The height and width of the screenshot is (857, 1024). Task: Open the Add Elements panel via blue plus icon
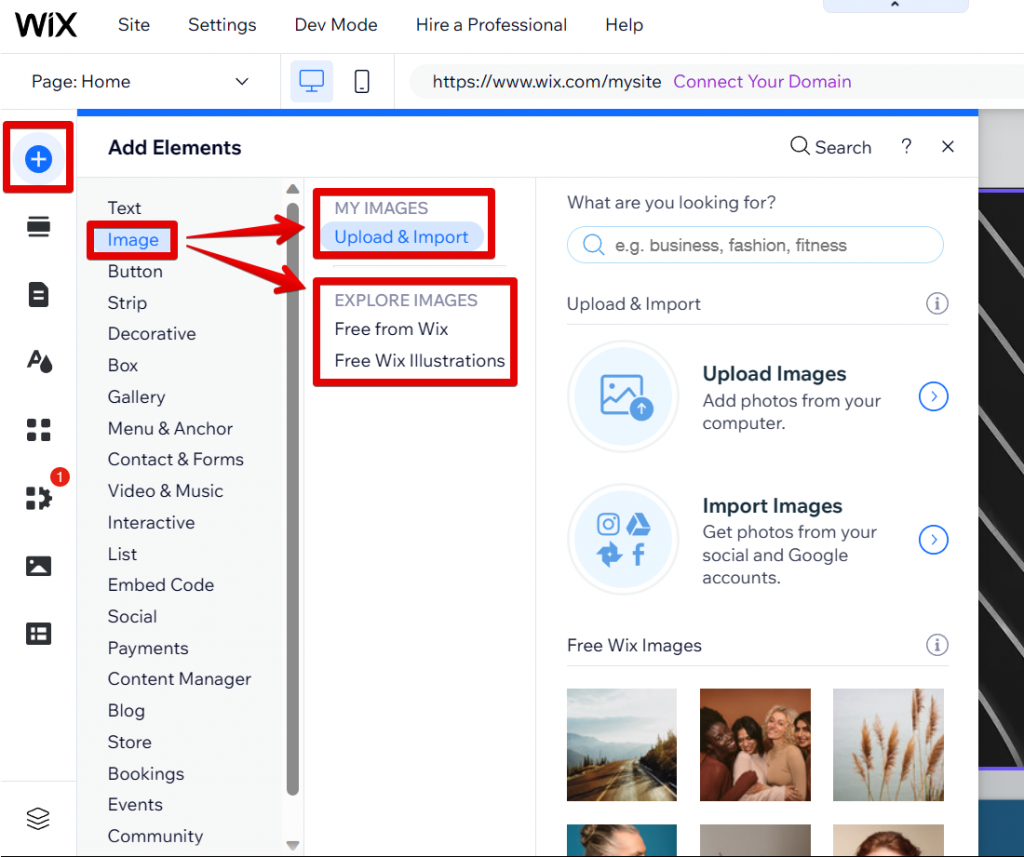click(38, 157)
